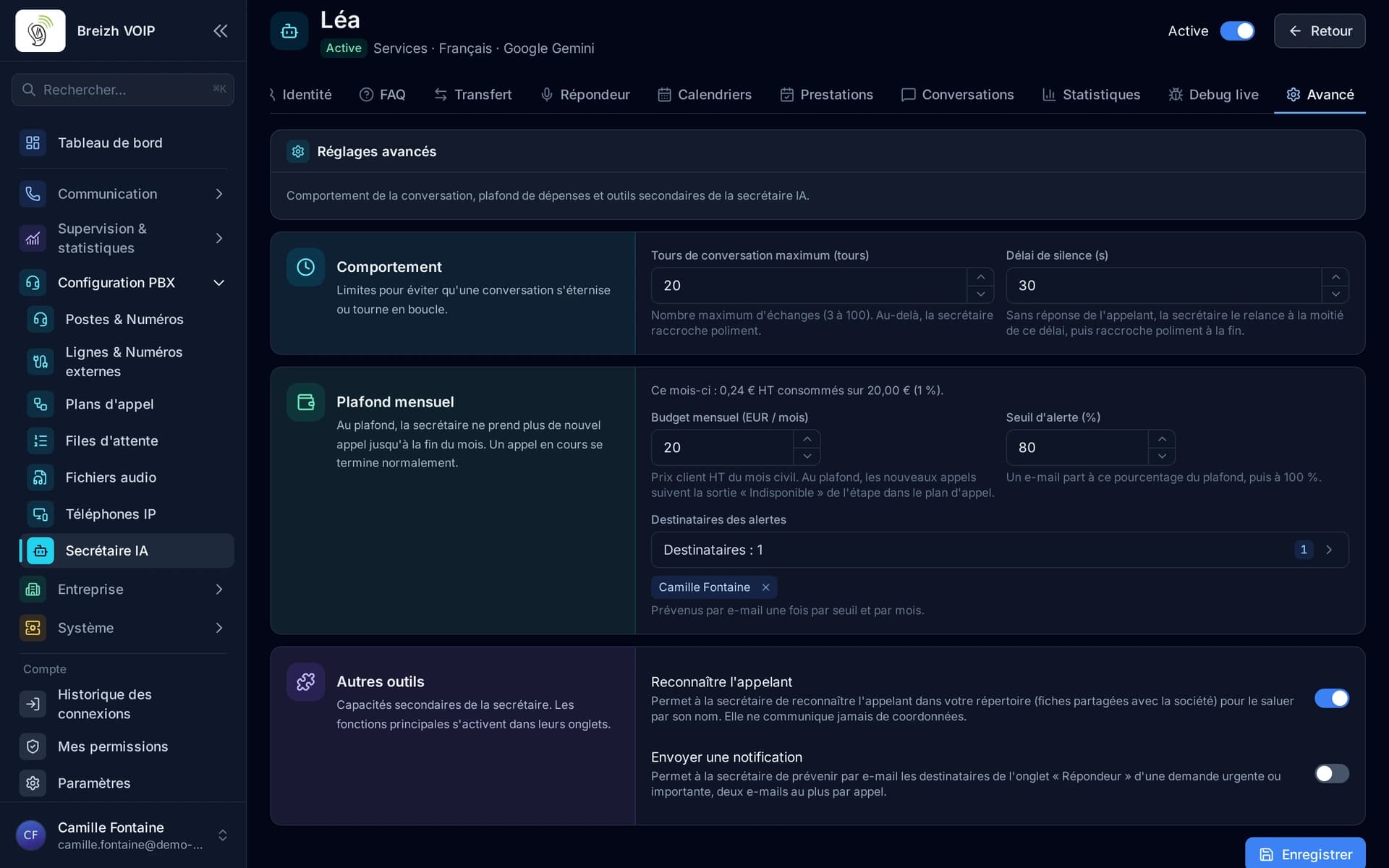Click the Budget mensuel input field
Screen dimensions: 1389x868
722,448
